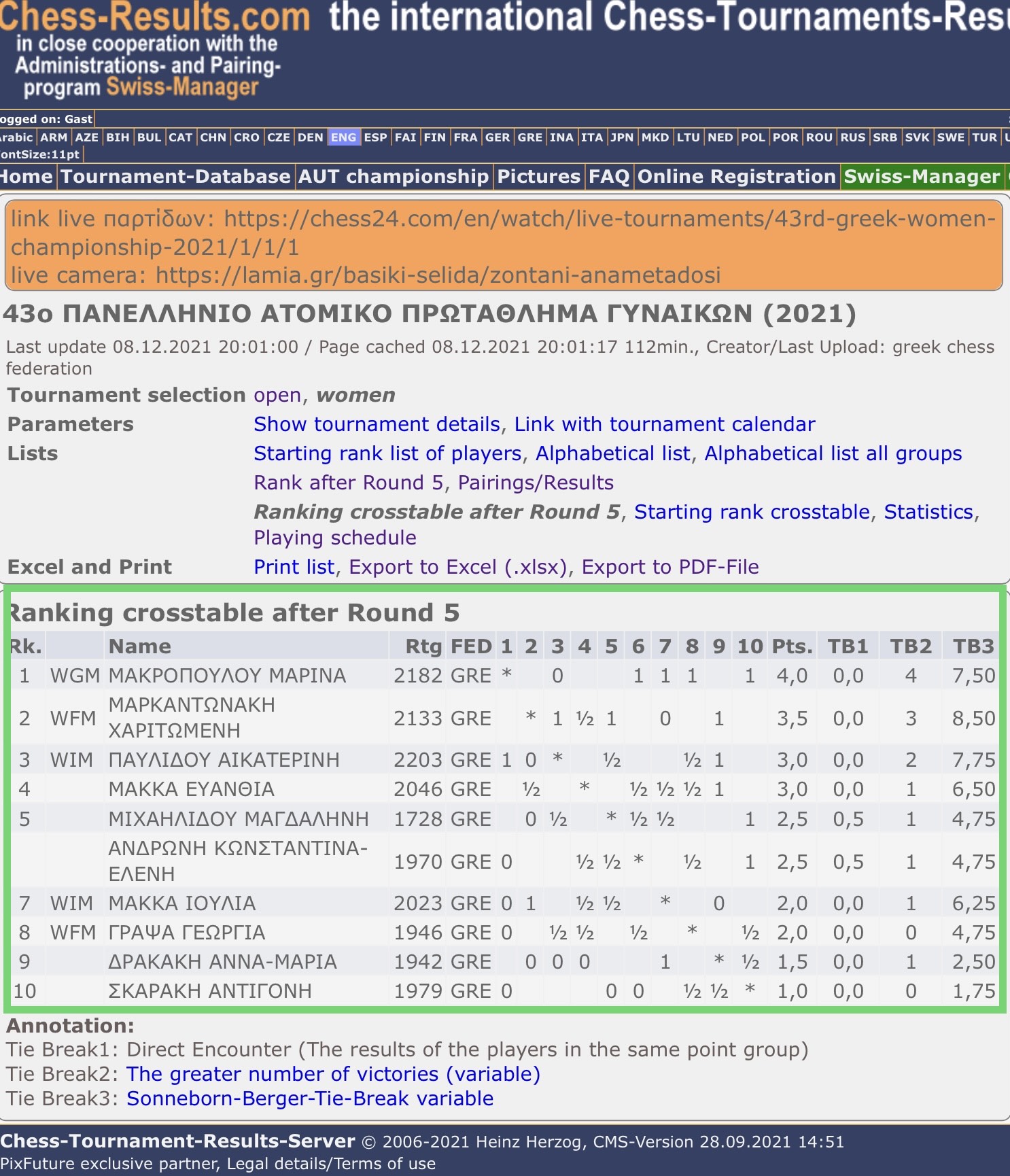Open Tournament-Database menu
Screen dimensions: 1010x1176
click(175, 177)
